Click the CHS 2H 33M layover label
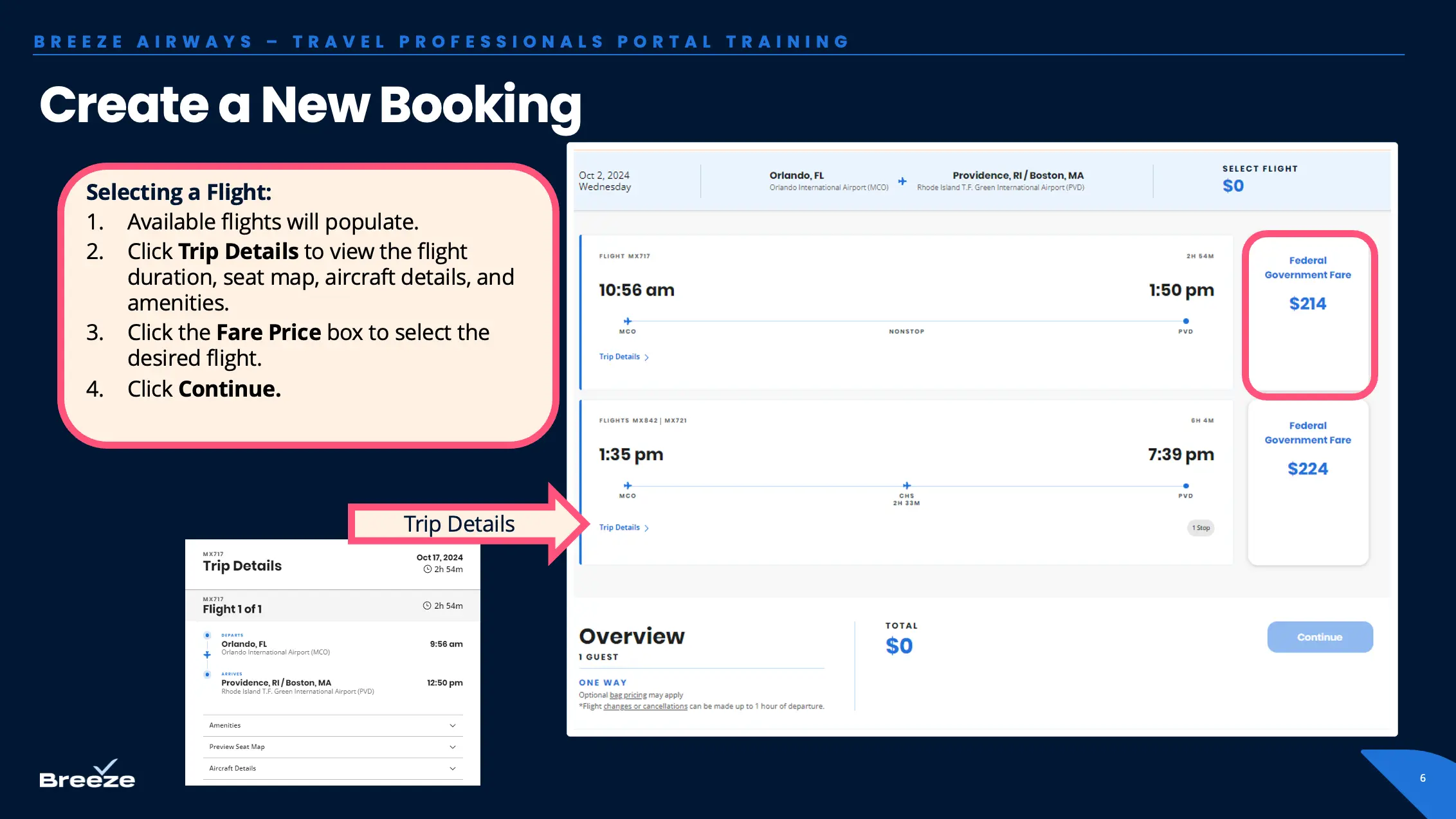Viewport: 1456px width, 819px height. pyautogui.click(x=907, y=500)
